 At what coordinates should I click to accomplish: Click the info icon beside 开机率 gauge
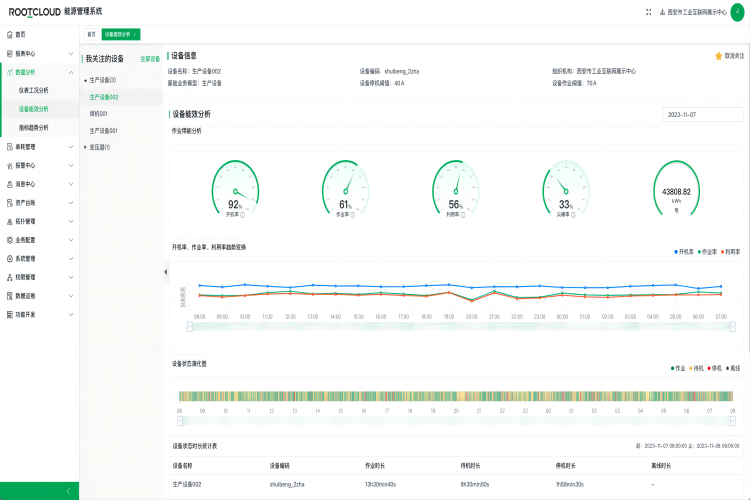point(242,214)
